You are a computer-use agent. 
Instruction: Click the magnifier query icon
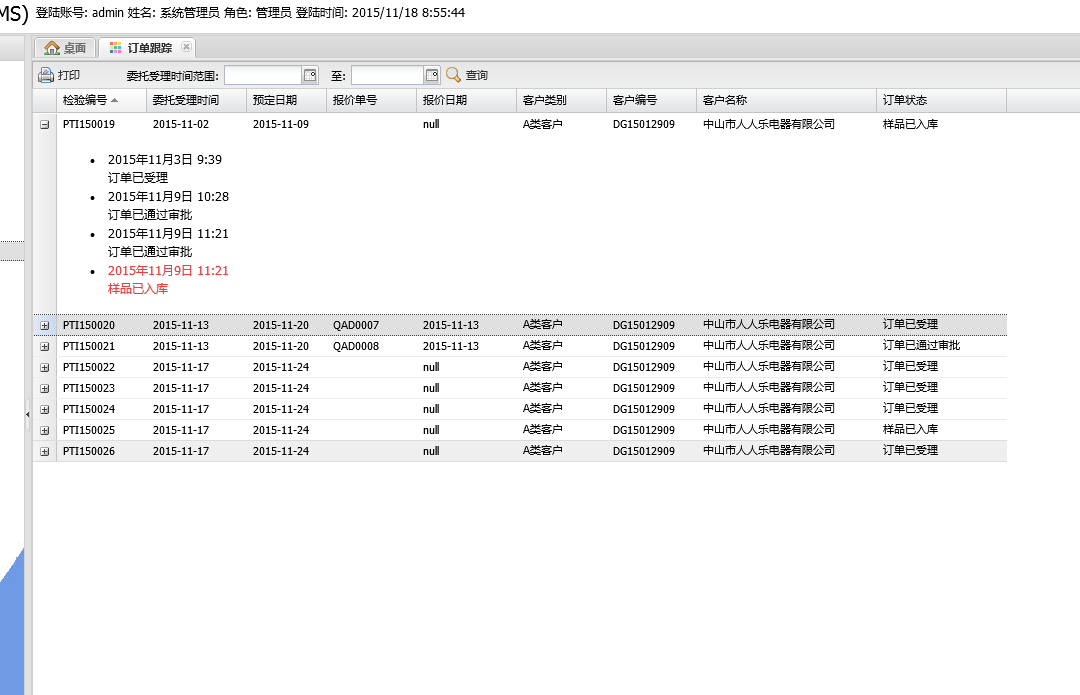[x=453, y=75]
